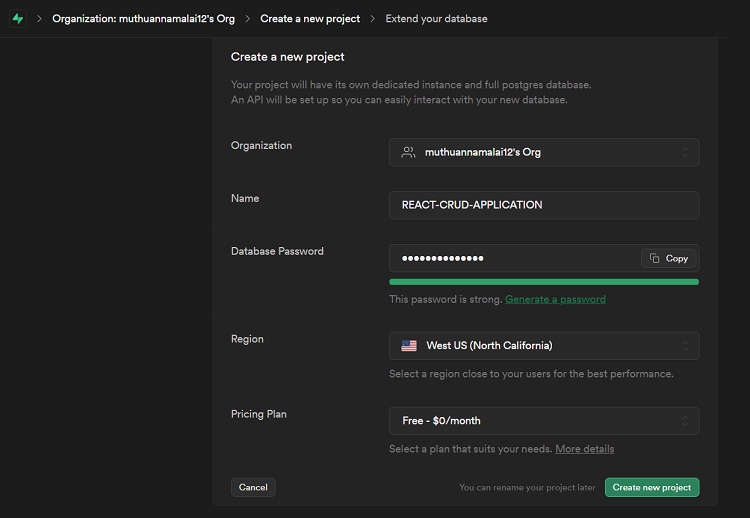Click the 'Select a region close to your users' hint
The image size is (750, 518).
[x=531, y=374]
